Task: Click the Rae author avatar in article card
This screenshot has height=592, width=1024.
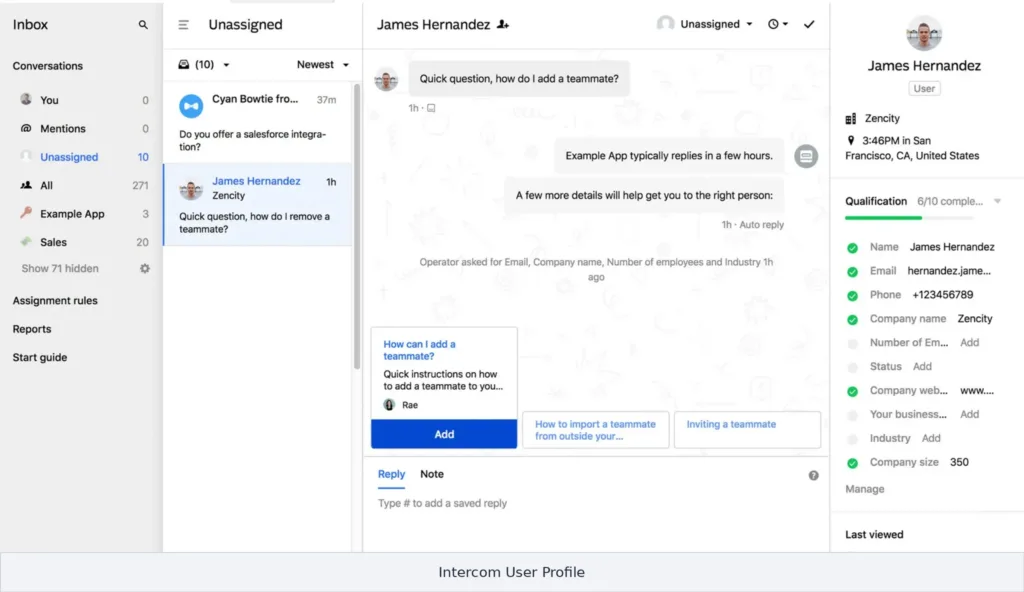Action: coord(389,405)
